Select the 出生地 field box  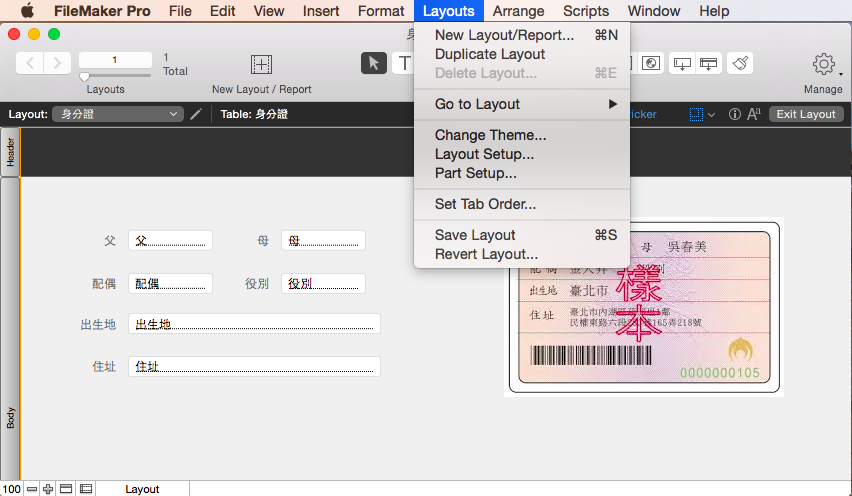click(254, 324)
